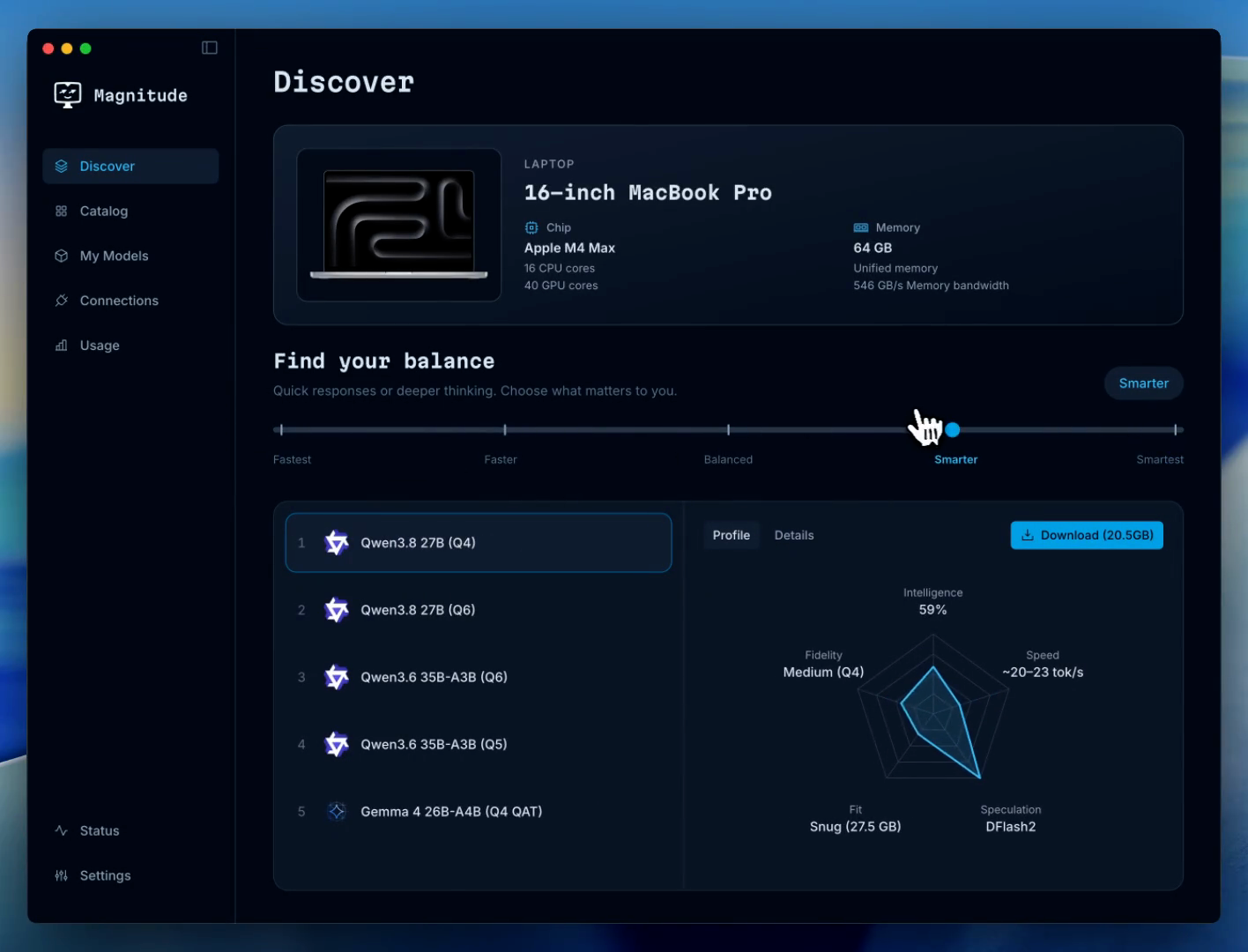Screen dimensions: 1248x952
Task: Click the Memory icon beside Memory label
Action: 861,227
